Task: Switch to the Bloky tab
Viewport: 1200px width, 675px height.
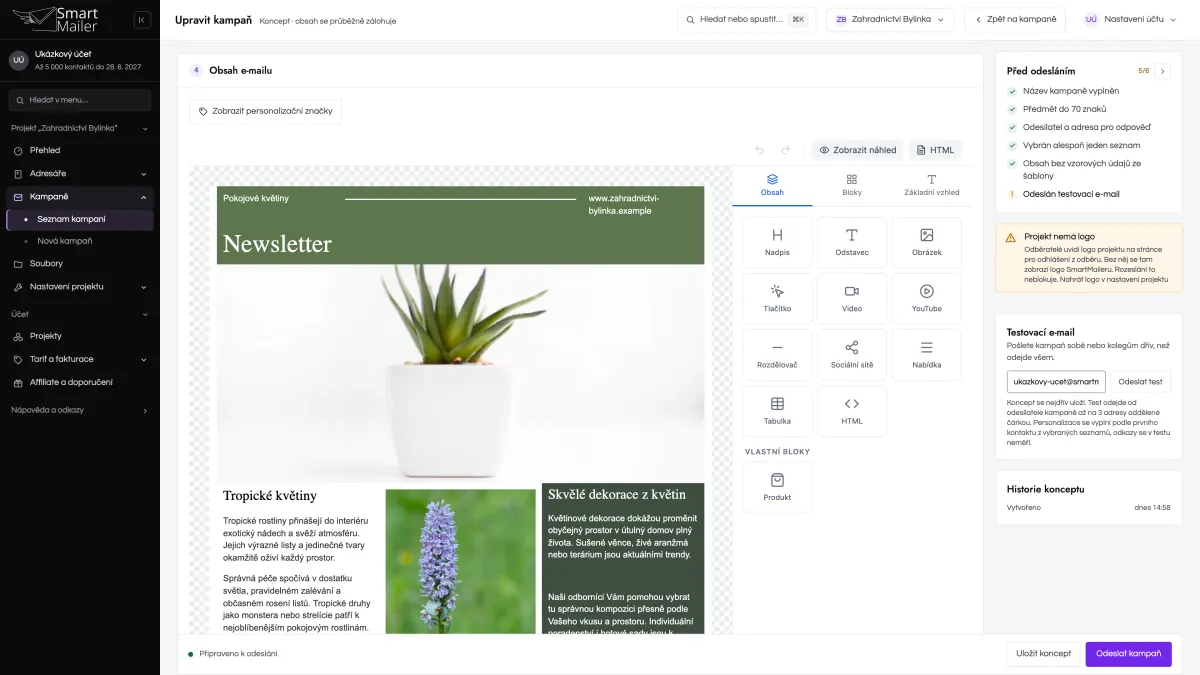Action: point(852,185)
